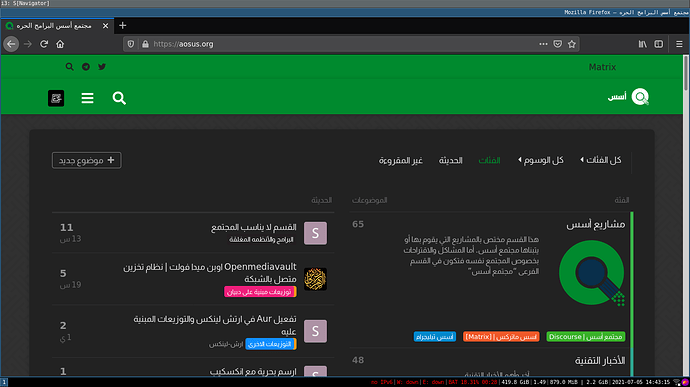
Task: Click reply count 11 on first topic
Action: click(x=66, y=228)
